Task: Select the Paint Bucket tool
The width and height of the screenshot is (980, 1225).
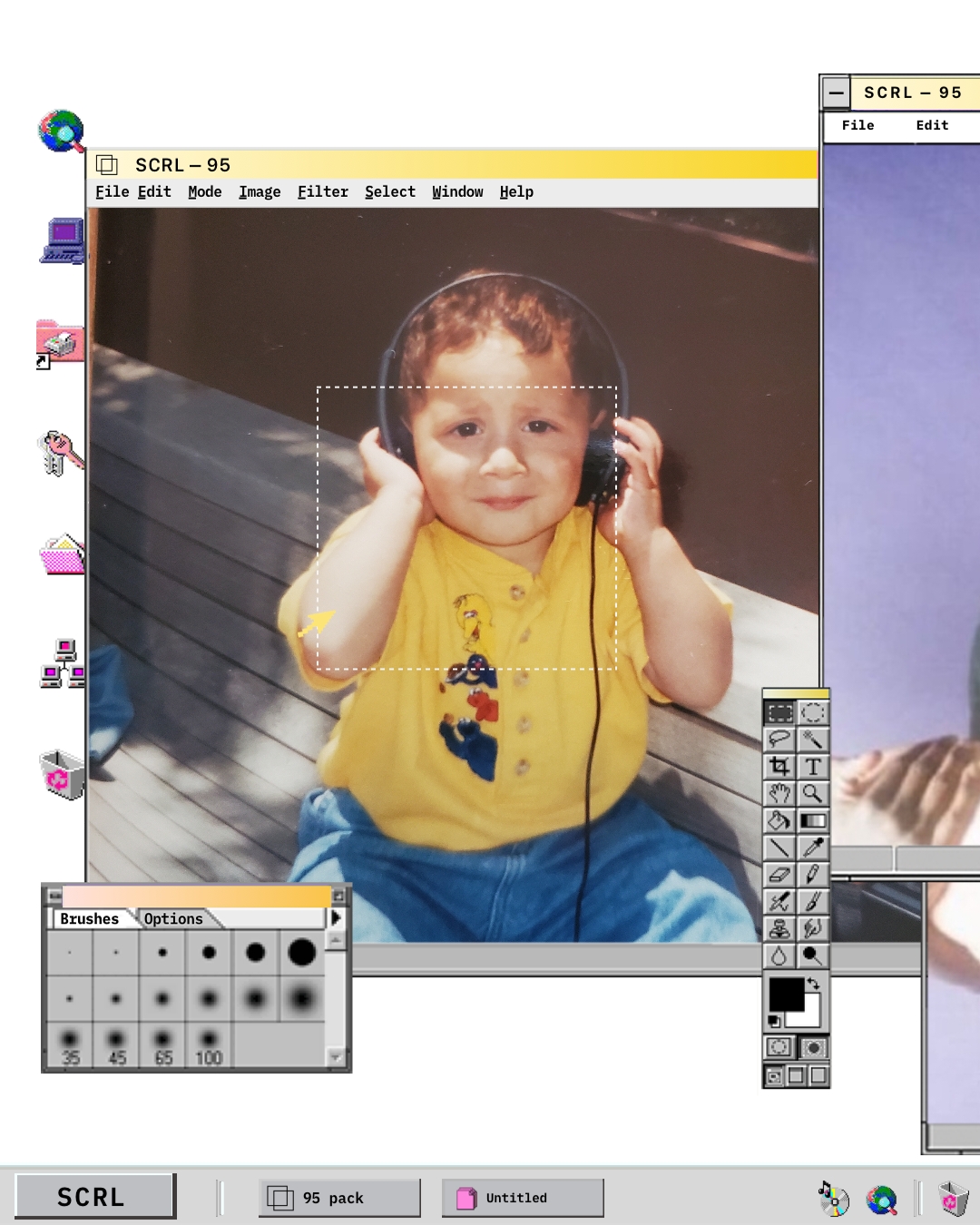Action: 779,821
